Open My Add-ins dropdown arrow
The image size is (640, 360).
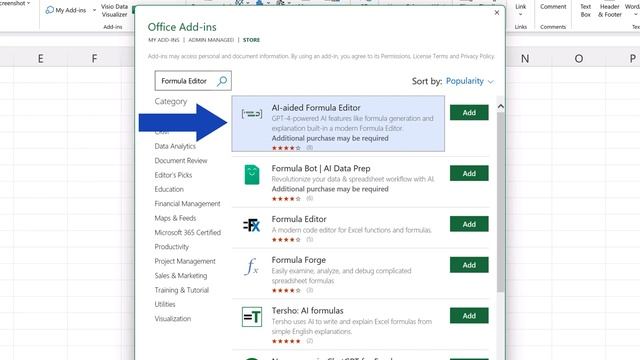(94, 10)
